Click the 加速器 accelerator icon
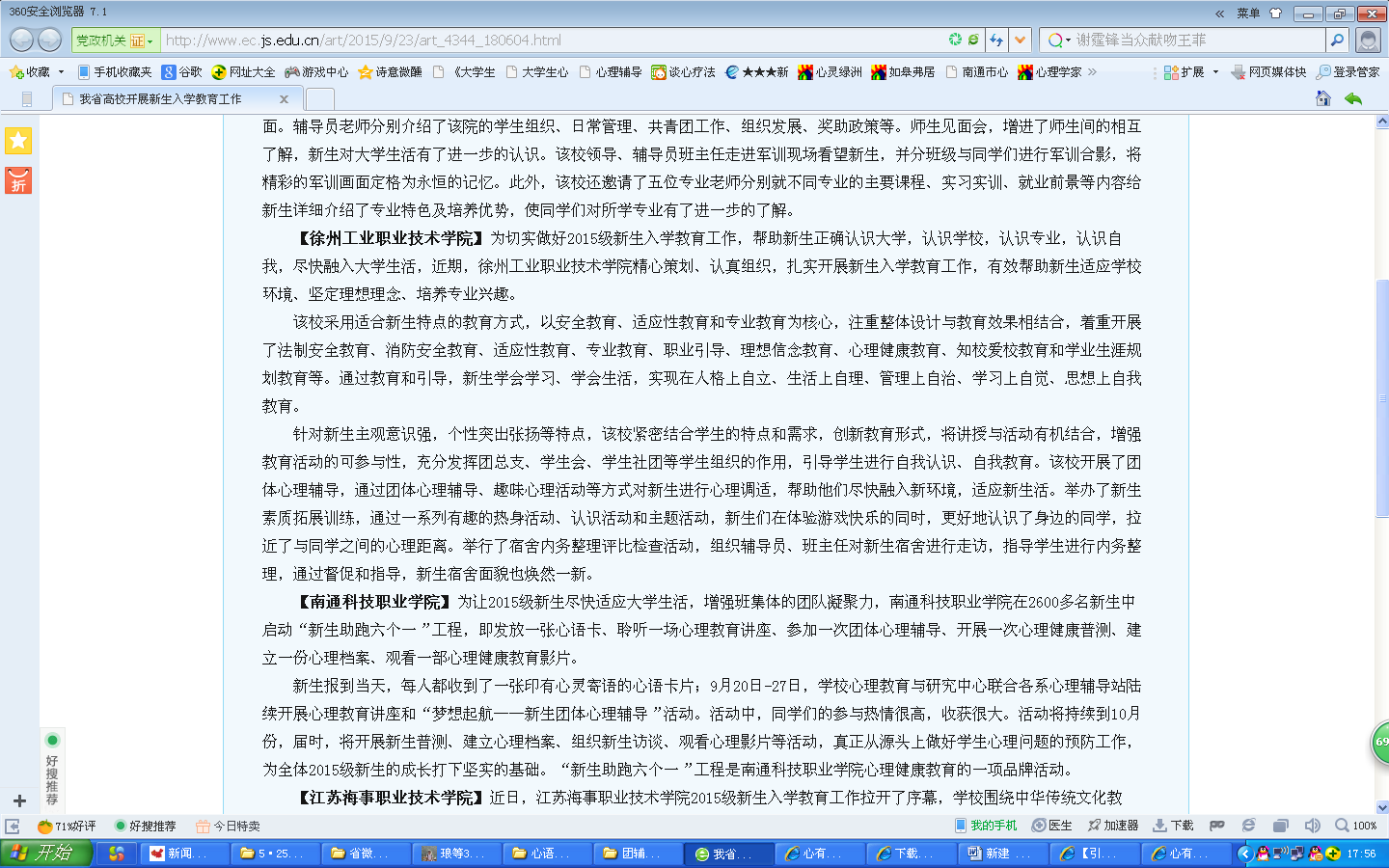Viewport: 1389px width, 868px height. click(1112, 826)
